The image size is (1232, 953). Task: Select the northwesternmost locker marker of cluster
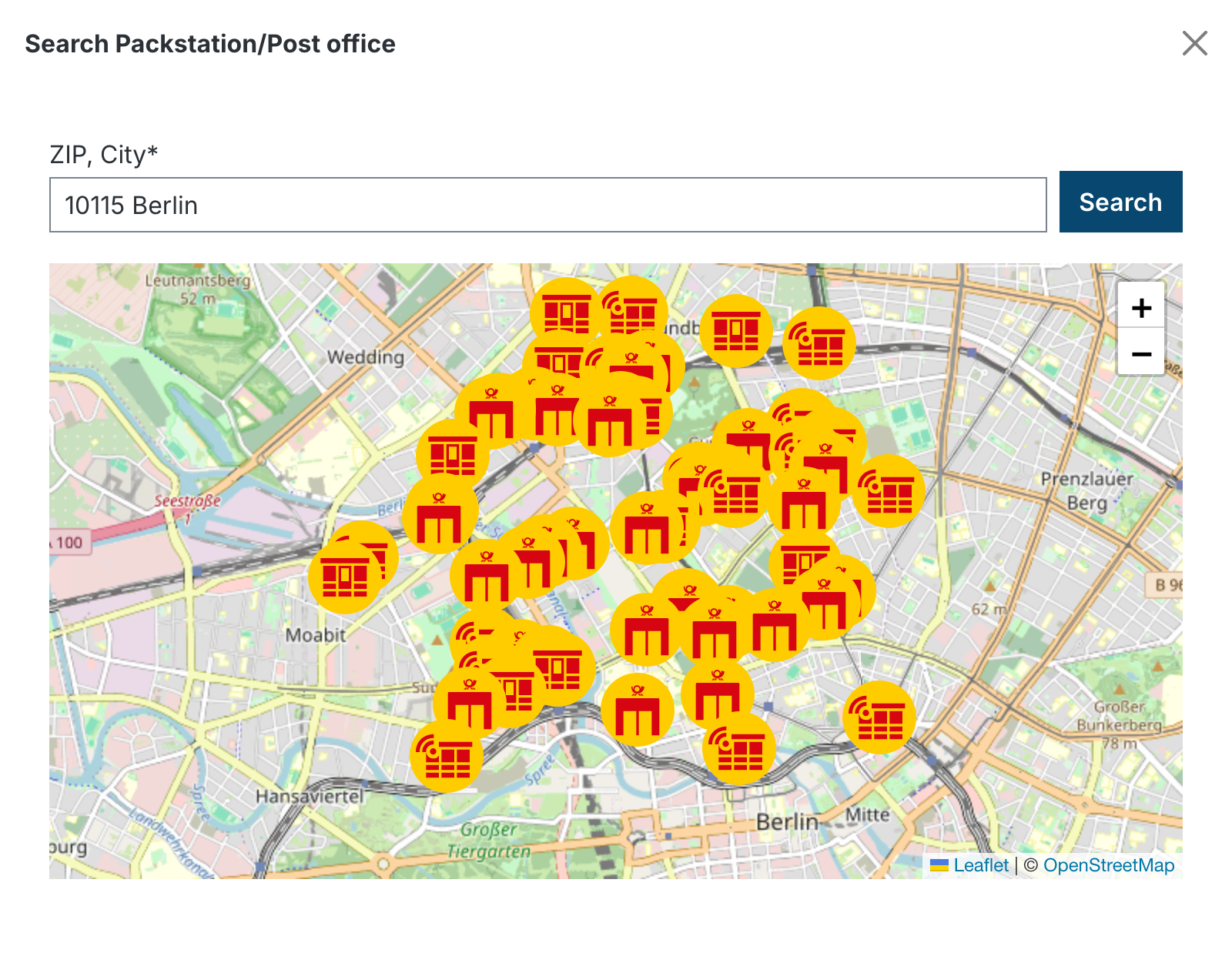(x=567, y=314)
